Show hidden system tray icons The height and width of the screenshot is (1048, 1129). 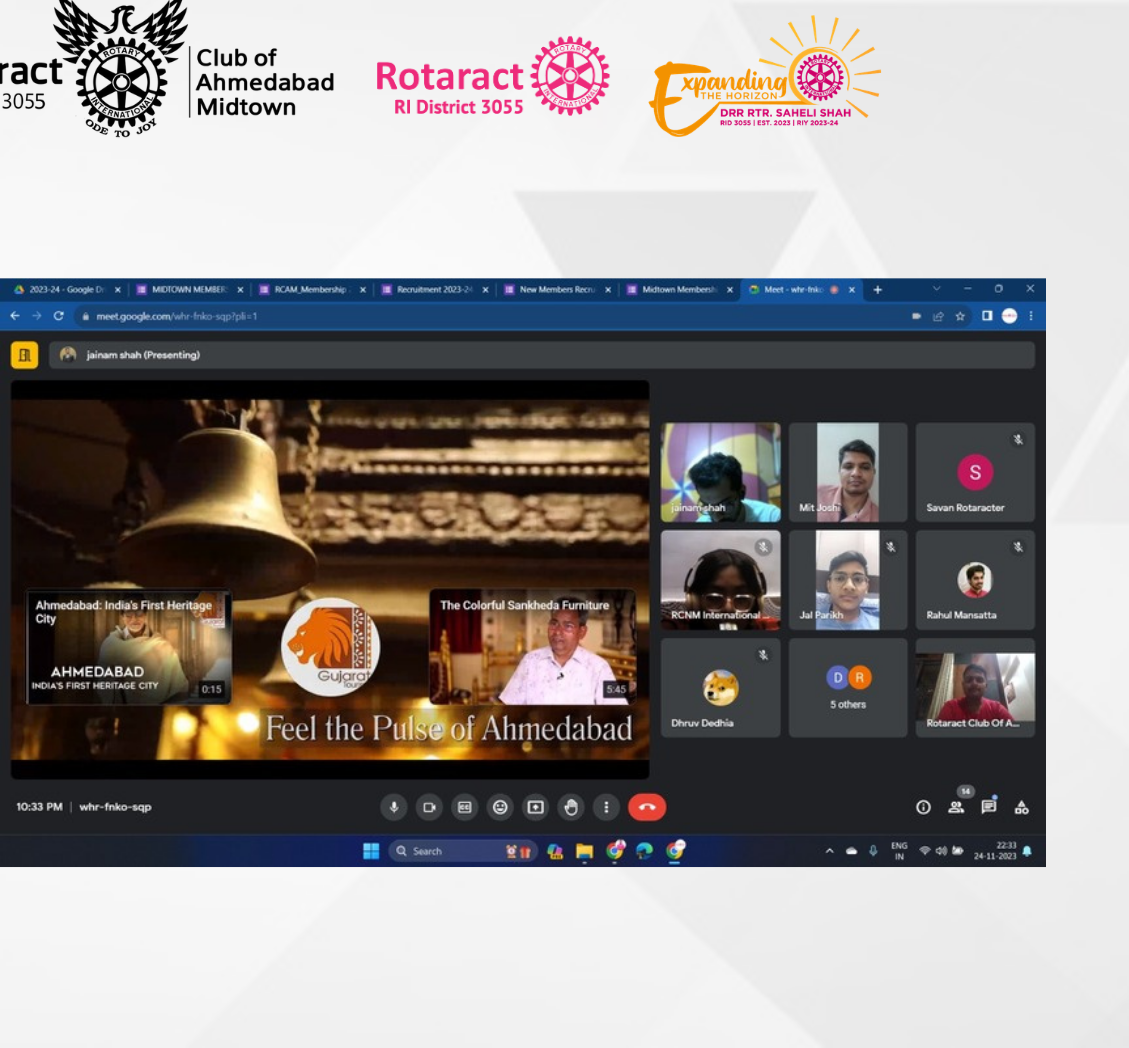point(829,851)
